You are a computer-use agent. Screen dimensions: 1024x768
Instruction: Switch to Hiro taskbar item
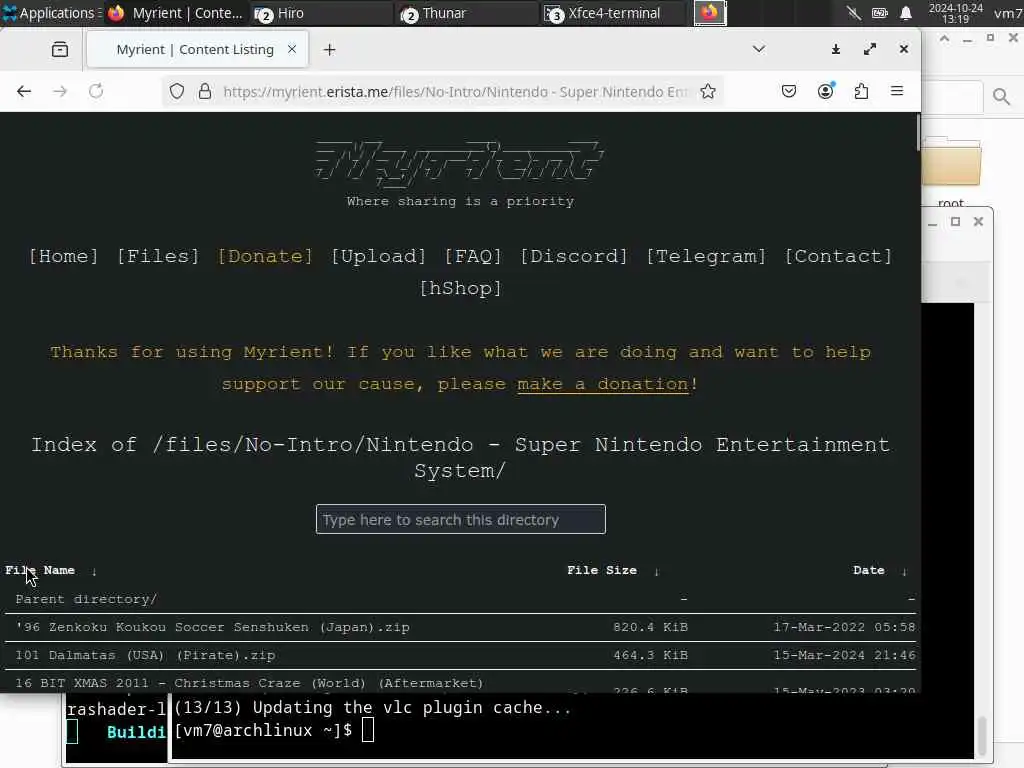[x=321, y=12]
